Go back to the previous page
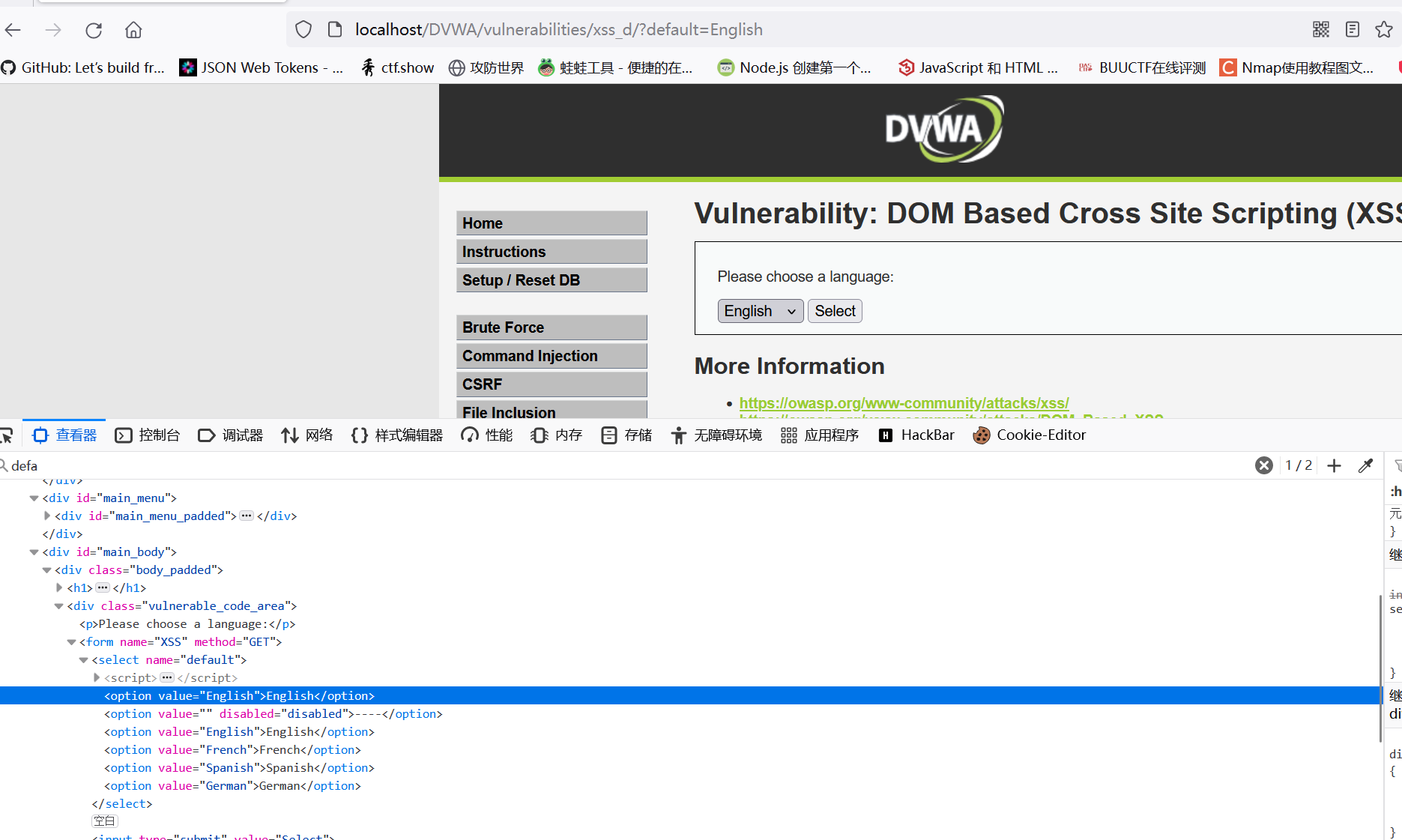1402x840 pixels. (x=13, y=30)
